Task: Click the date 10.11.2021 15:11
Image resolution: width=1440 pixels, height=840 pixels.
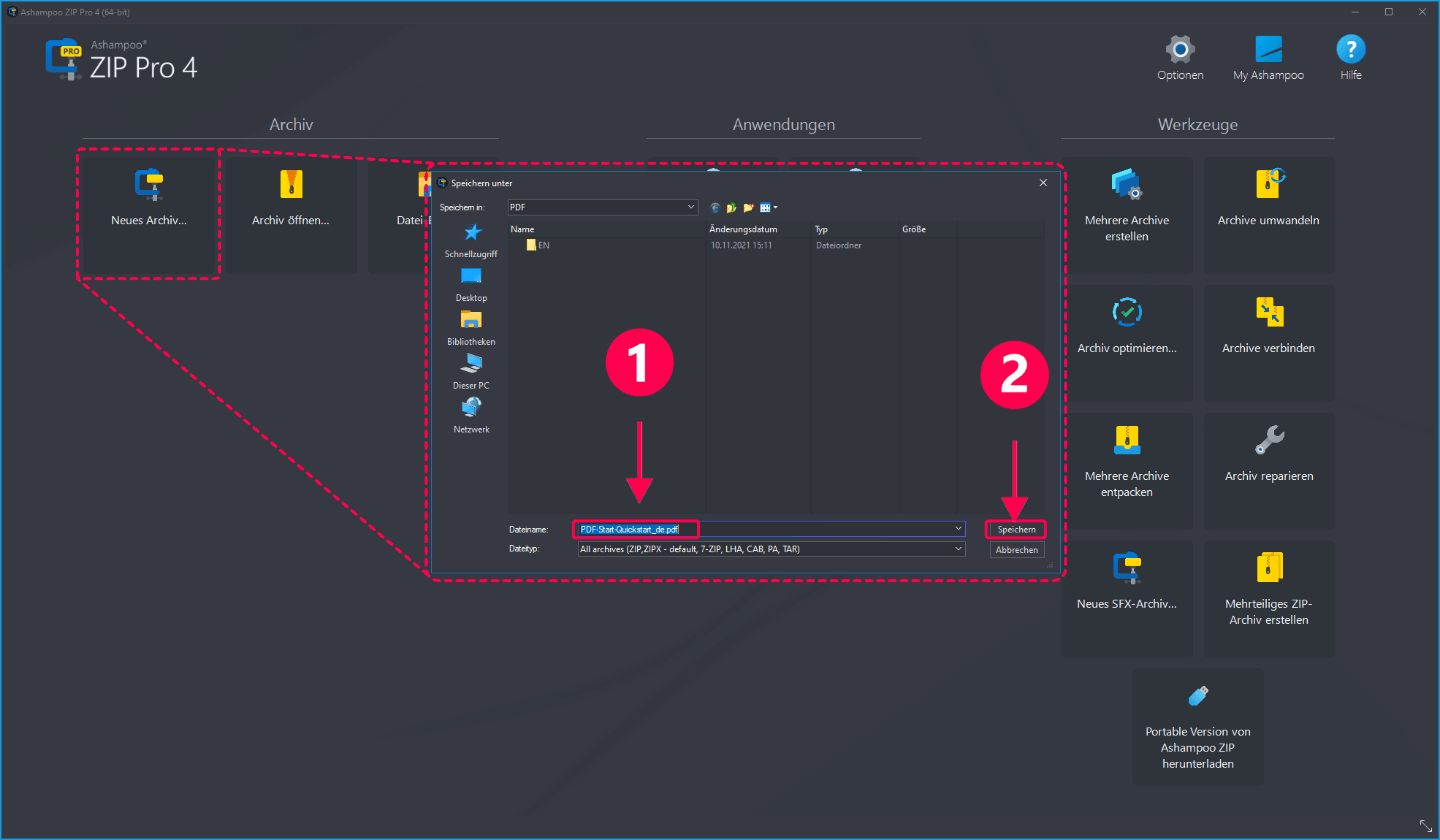Action: pyautogui.click(x=741, y=244)
